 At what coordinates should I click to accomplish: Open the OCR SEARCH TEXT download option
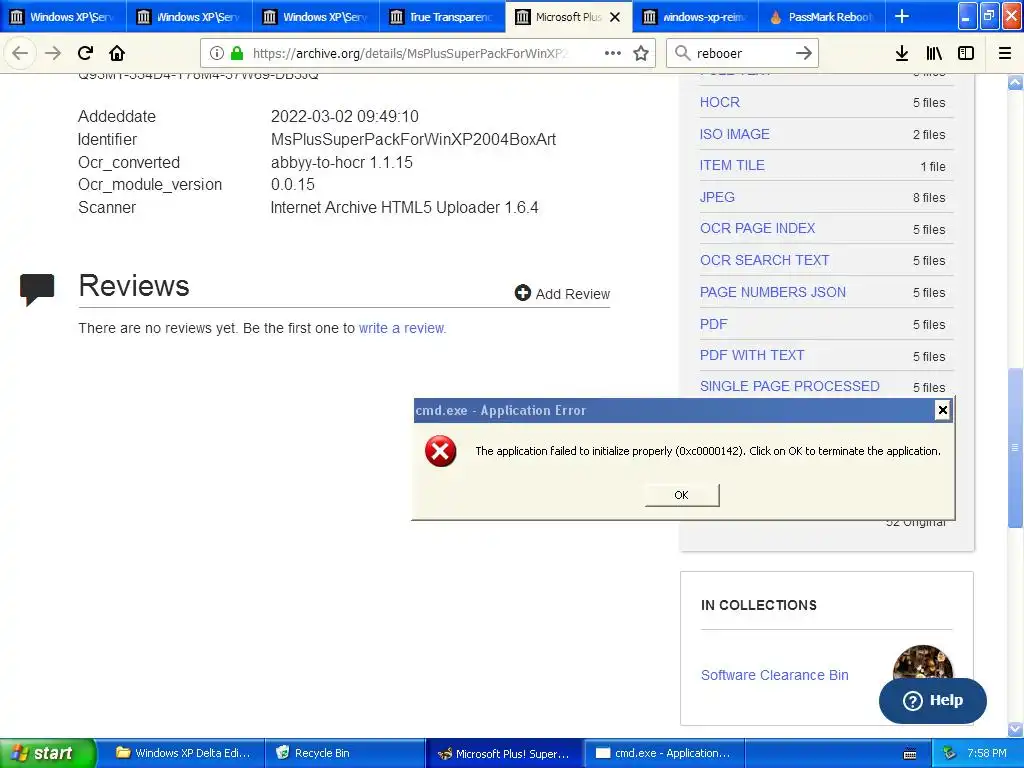[765, 260]
